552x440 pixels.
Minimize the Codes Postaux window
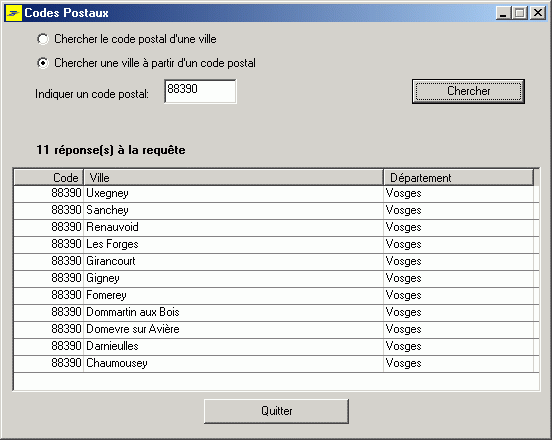[x=503, y=13]
